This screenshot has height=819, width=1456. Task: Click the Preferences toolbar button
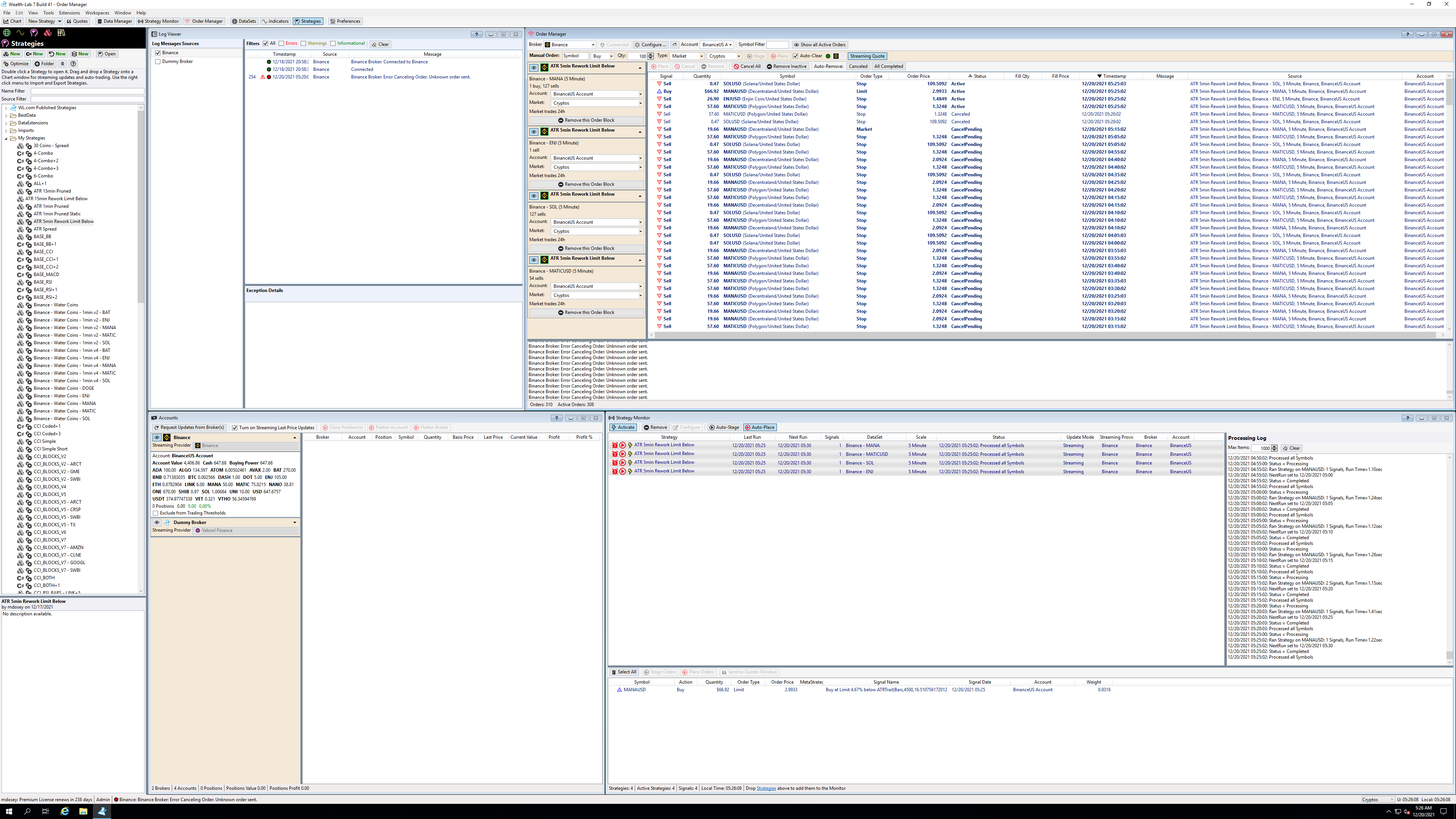tap(345, 21)
